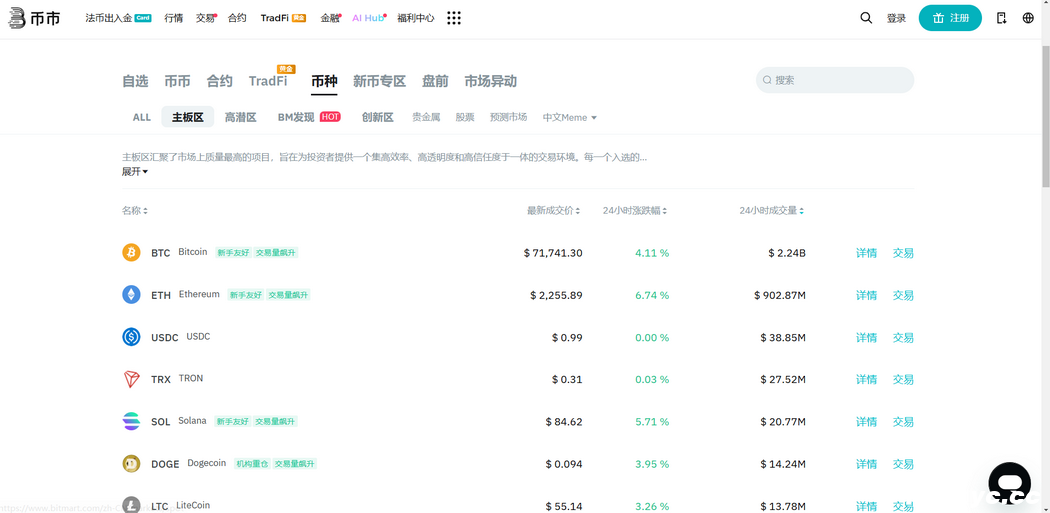Screen dimensions: 1050x513
Task: Select the 股票 filter
Action: point(465,117)
